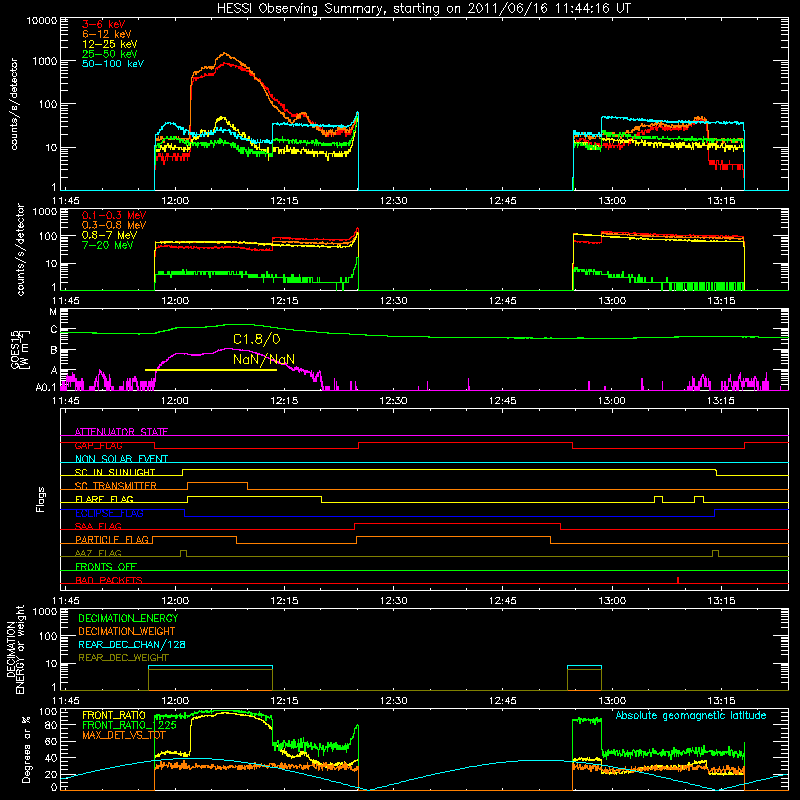Screen dimensions: 800x800
Task: Click the yellow flare duration bar in GOES panel
Action: point(211,370)
